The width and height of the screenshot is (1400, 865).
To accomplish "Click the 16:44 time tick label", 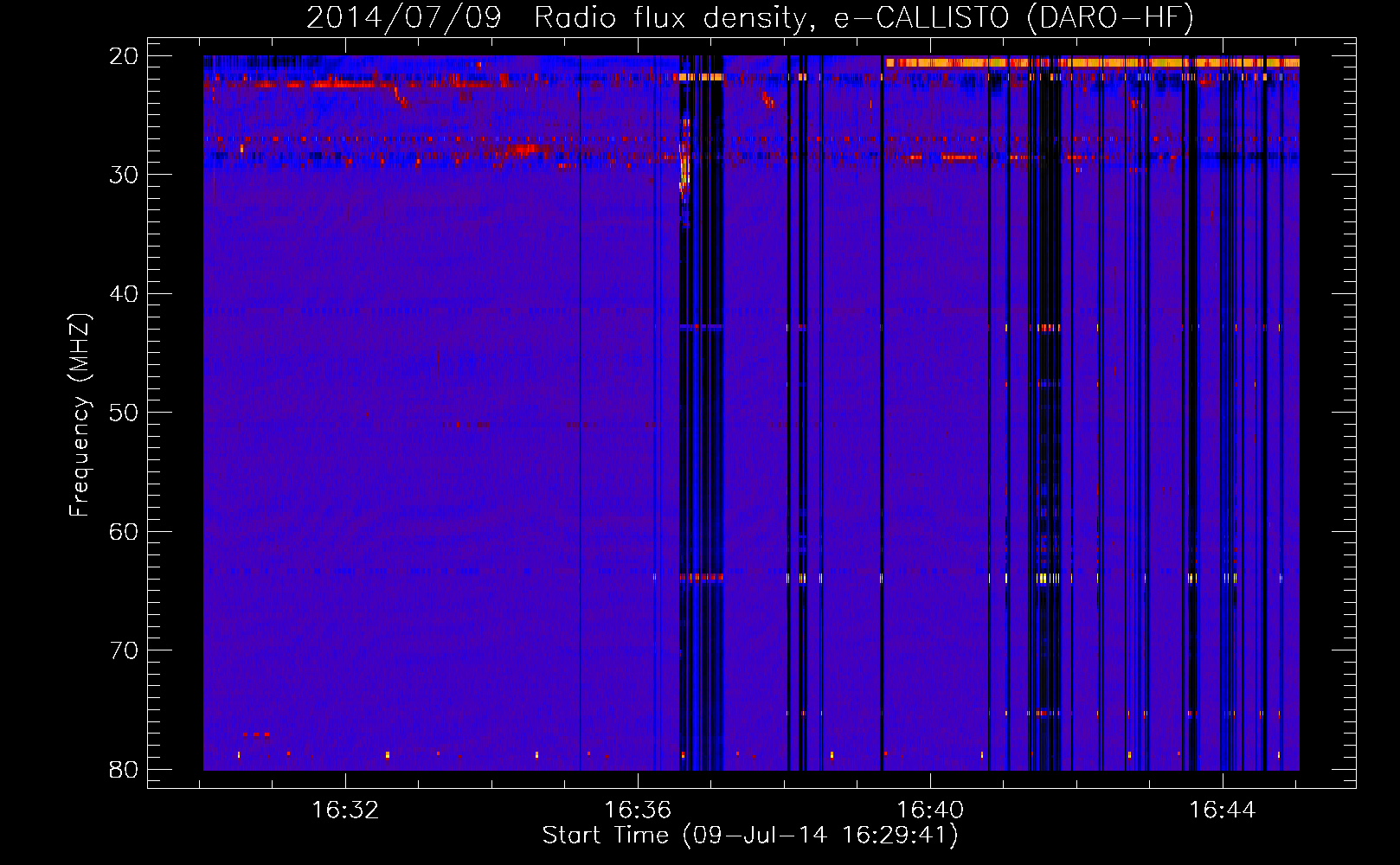I will pyautogui.click(x=1223, y=811).
